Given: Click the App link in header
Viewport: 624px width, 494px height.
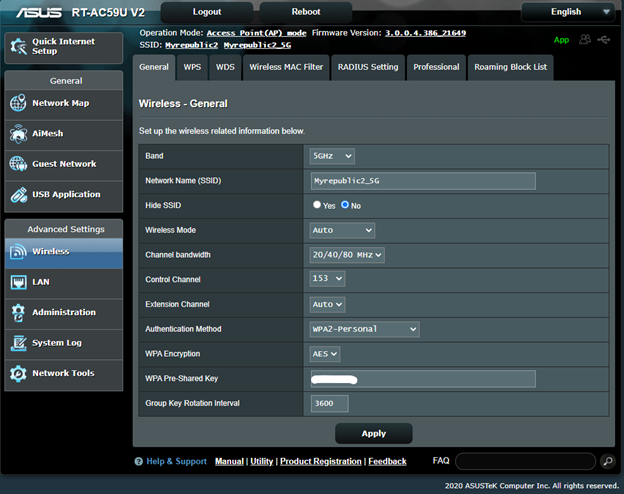Looking at the screenshot, I should tap(561, 40).
